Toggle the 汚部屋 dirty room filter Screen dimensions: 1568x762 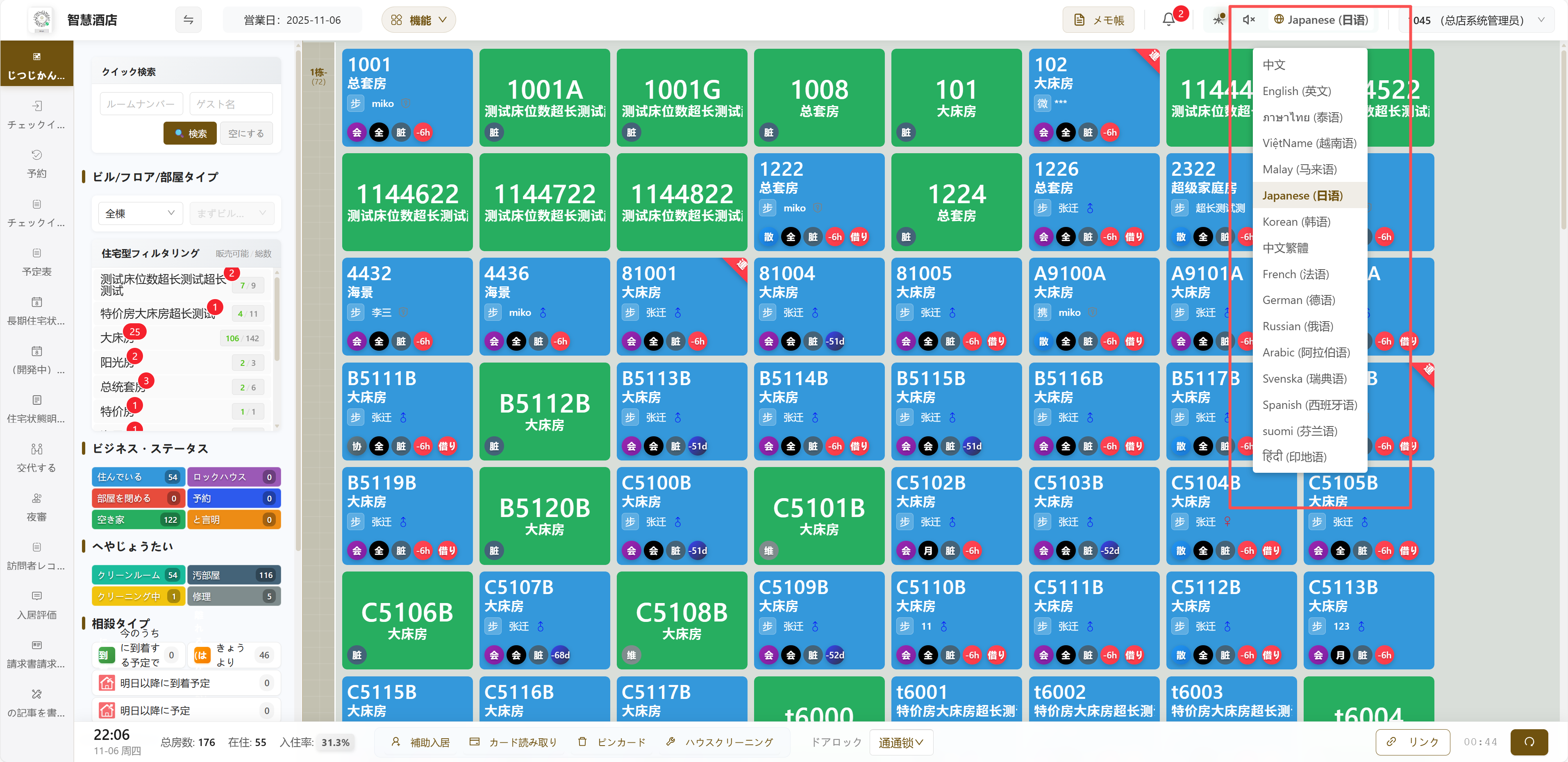(x=233, y=574)
